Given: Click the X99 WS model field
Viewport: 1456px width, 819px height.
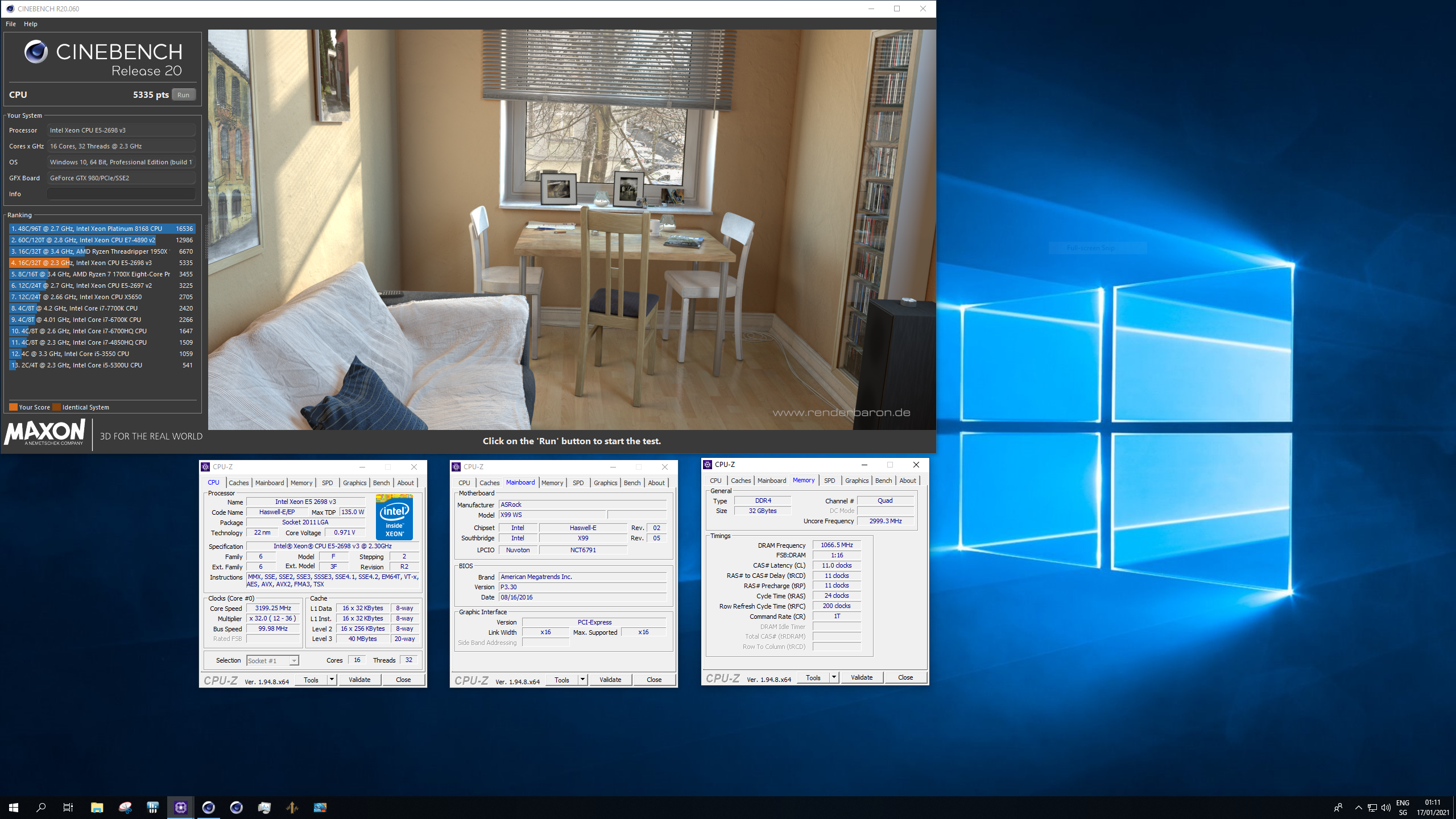Looking at the screenshot, I should pyautogui.click(x=552, y=515).
